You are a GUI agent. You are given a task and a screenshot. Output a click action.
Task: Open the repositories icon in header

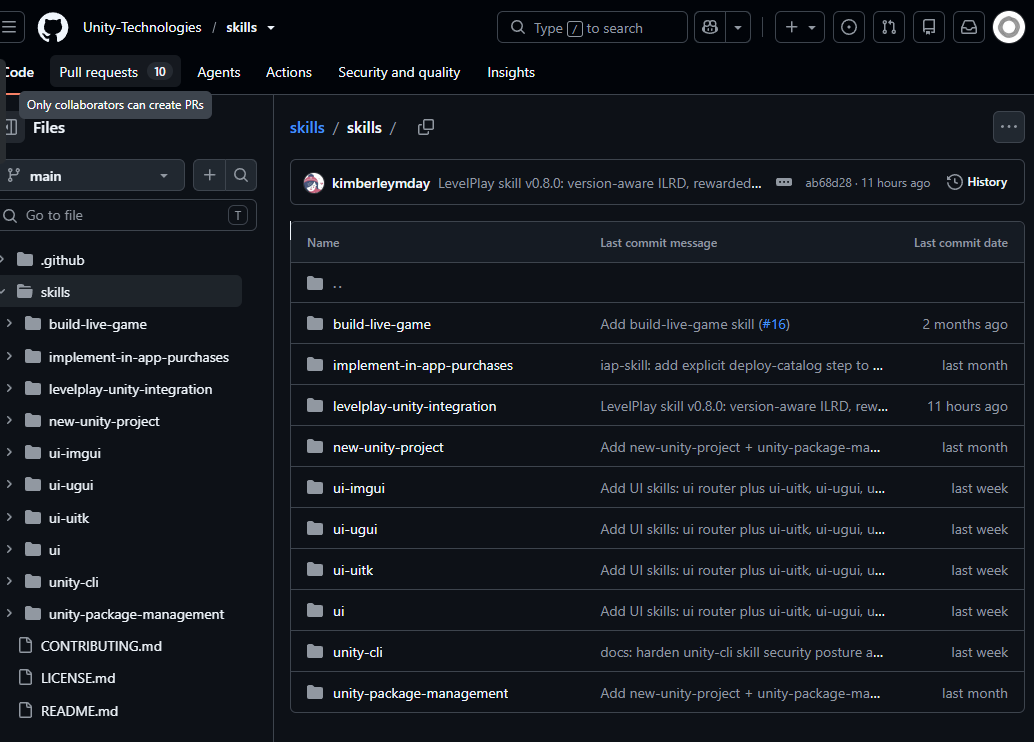point(928,28)
